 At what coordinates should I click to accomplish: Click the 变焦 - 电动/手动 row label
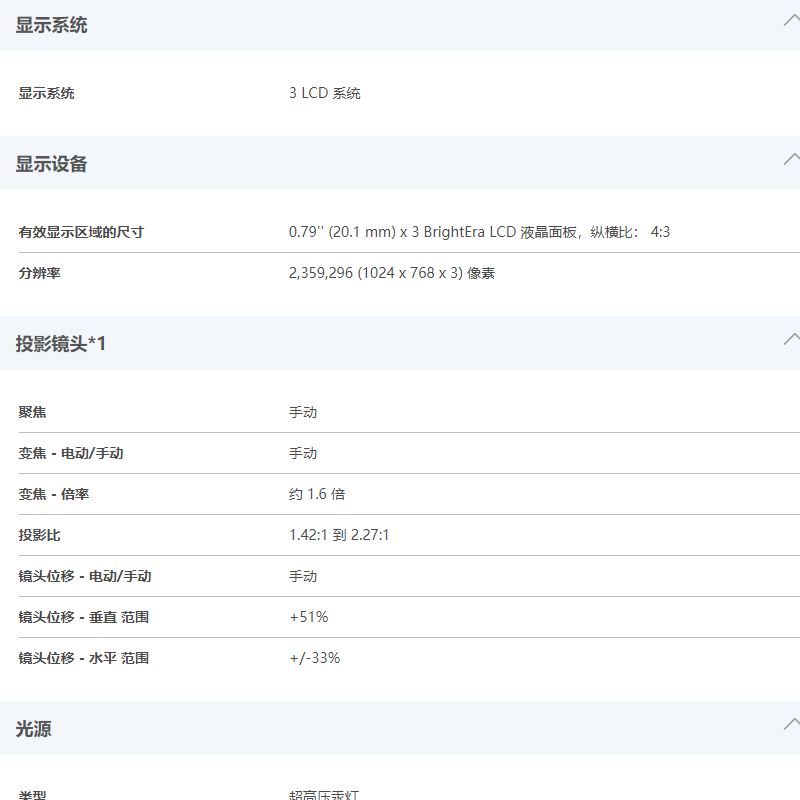tap(71, 453)
